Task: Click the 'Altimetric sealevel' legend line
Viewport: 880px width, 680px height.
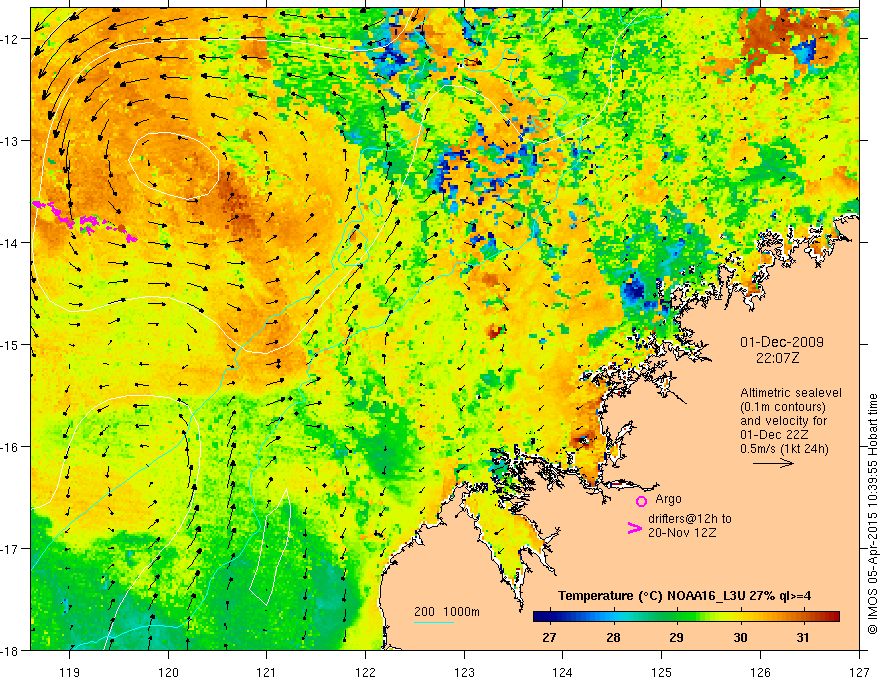Action: (x=791, y=393)
